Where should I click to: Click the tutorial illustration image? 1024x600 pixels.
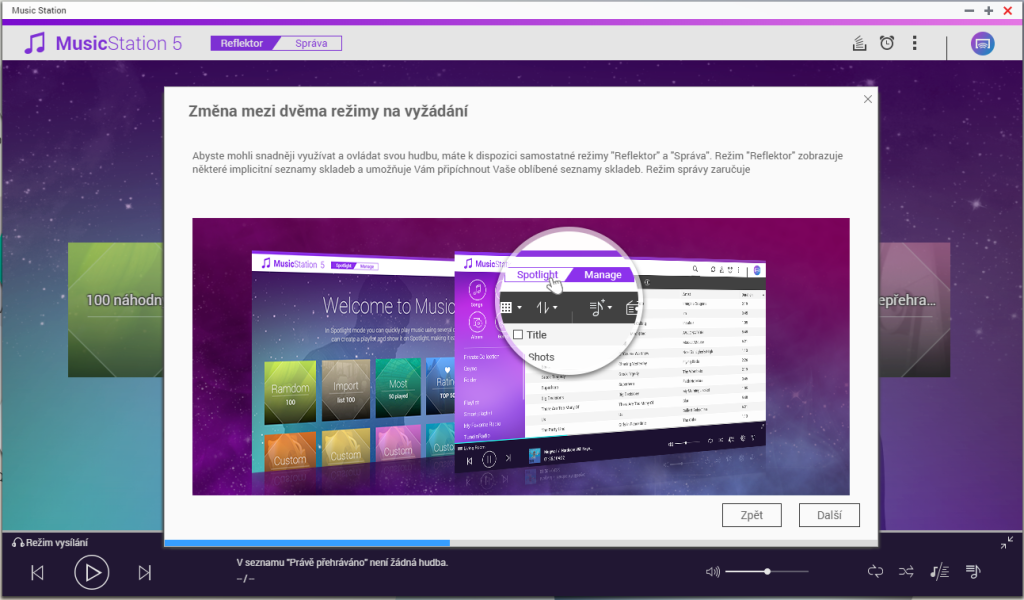[520, 356]
